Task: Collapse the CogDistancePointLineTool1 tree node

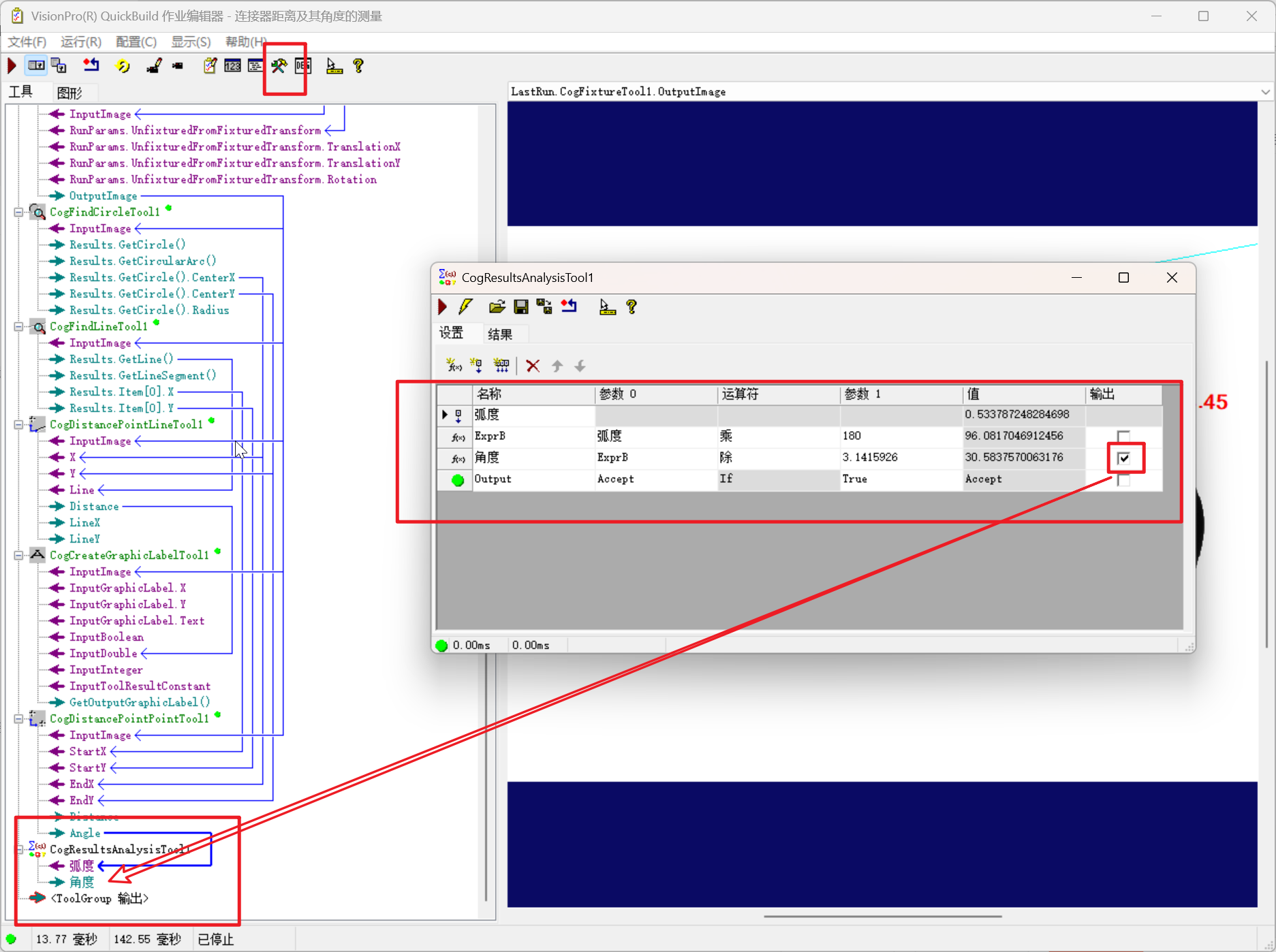Action: (x=19, y=425)
